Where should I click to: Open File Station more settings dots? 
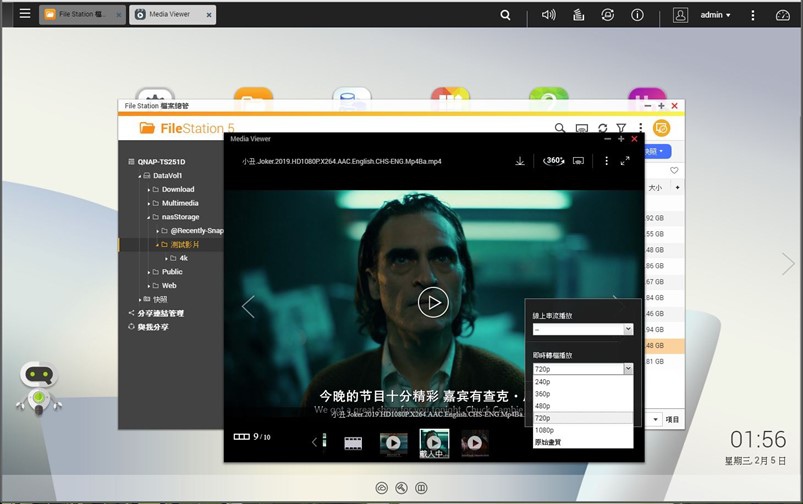640,128
